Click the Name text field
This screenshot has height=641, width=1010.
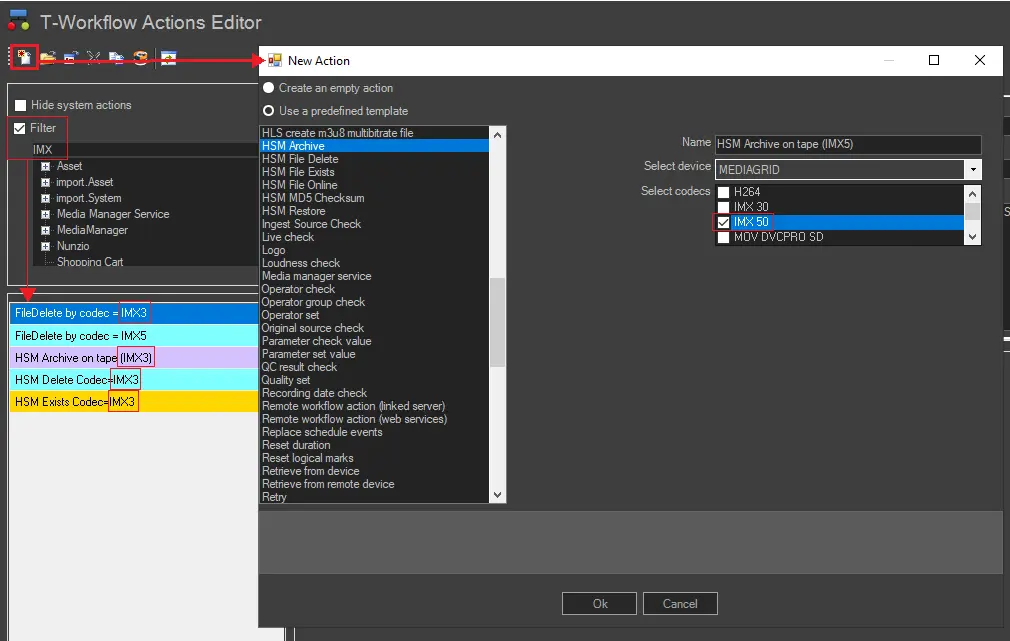coord(847,144)
